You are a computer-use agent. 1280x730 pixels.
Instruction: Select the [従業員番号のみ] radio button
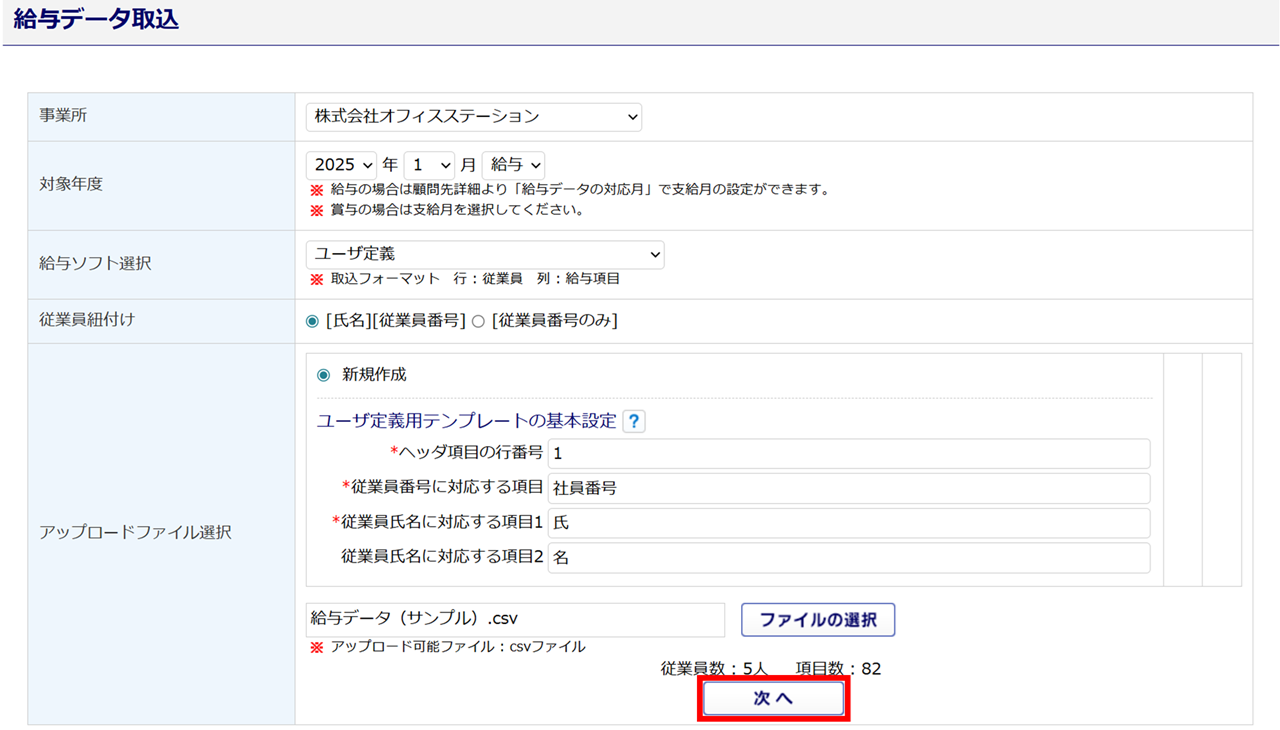click(x=478, y=321)
